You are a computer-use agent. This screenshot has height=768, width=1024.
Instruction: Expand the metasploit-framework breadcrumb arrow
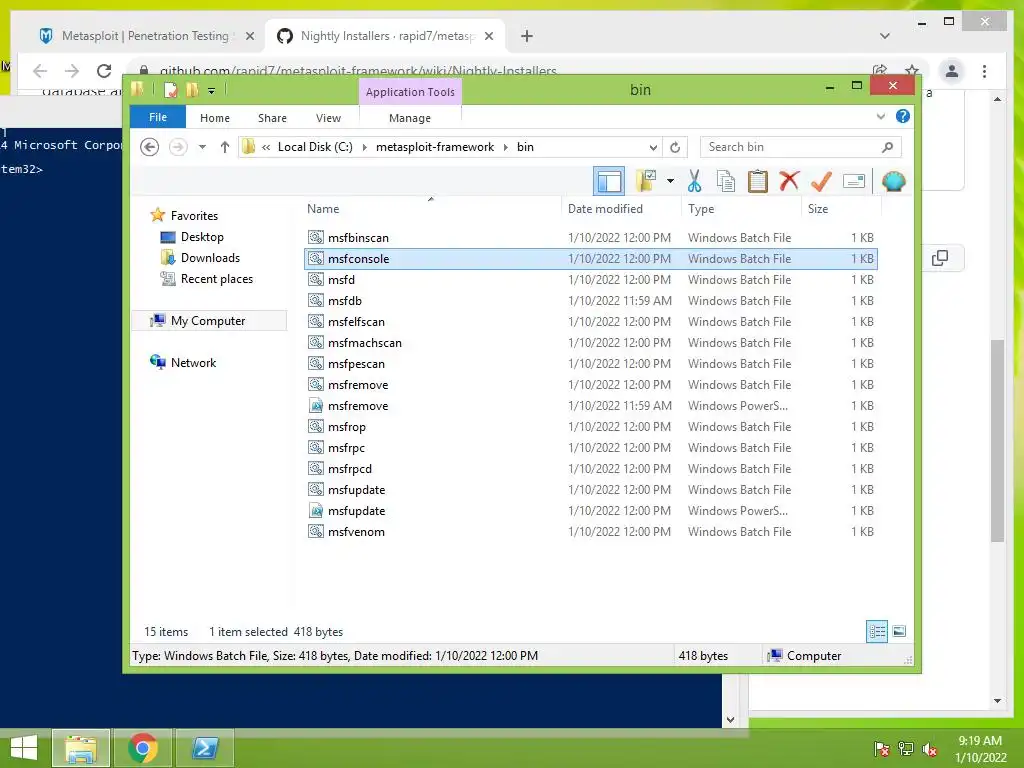point(505,147)
